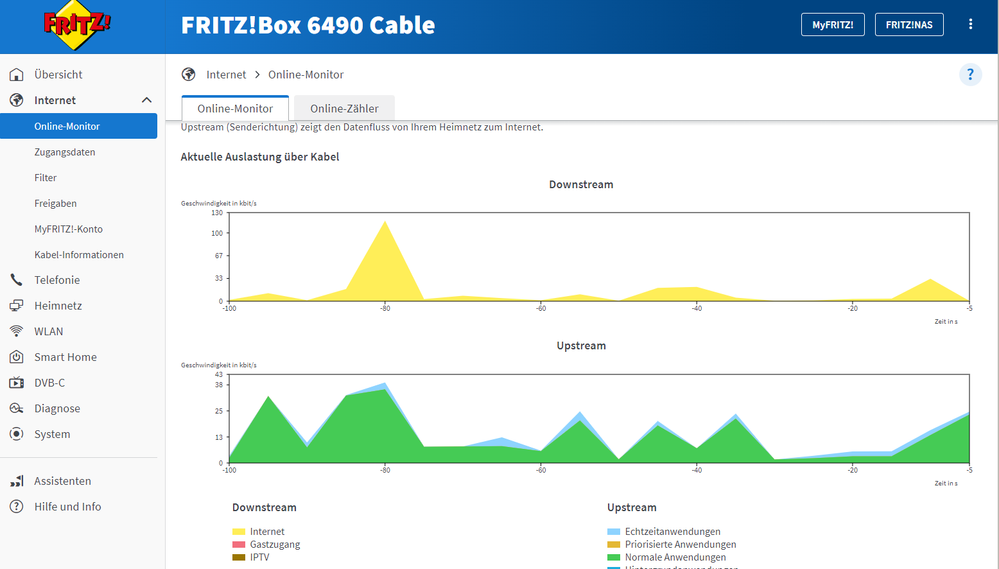Click the FRITZ! logo

(77, 27)
